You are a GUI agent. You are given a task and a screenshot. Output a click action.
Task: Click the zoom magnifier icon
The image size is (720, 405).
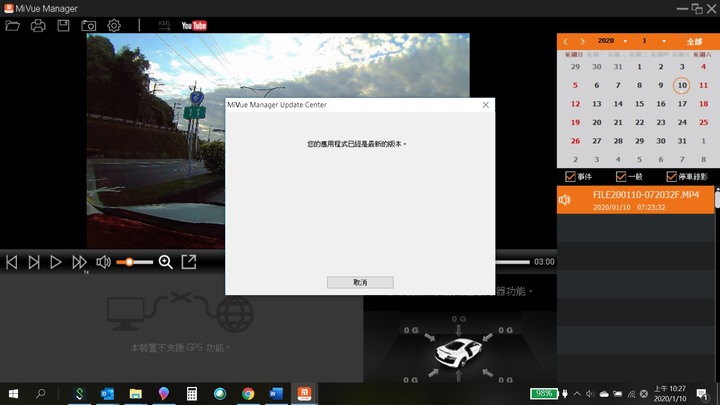point(165,262)
